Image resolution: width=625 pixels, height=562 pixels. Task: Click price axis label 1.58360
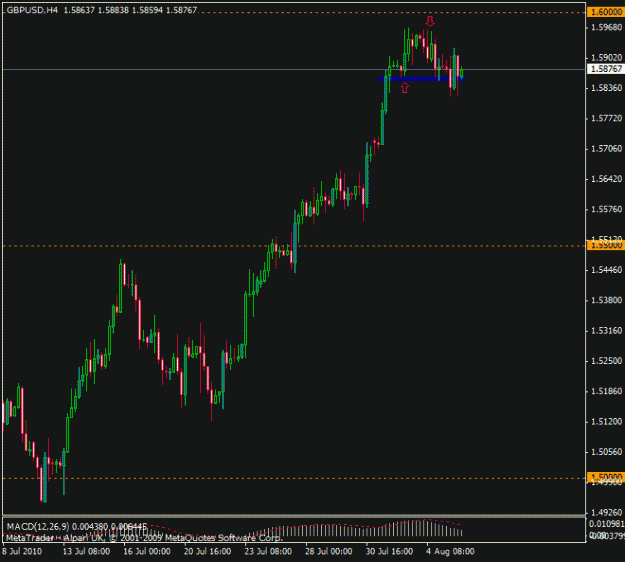(x=607, y=88)
